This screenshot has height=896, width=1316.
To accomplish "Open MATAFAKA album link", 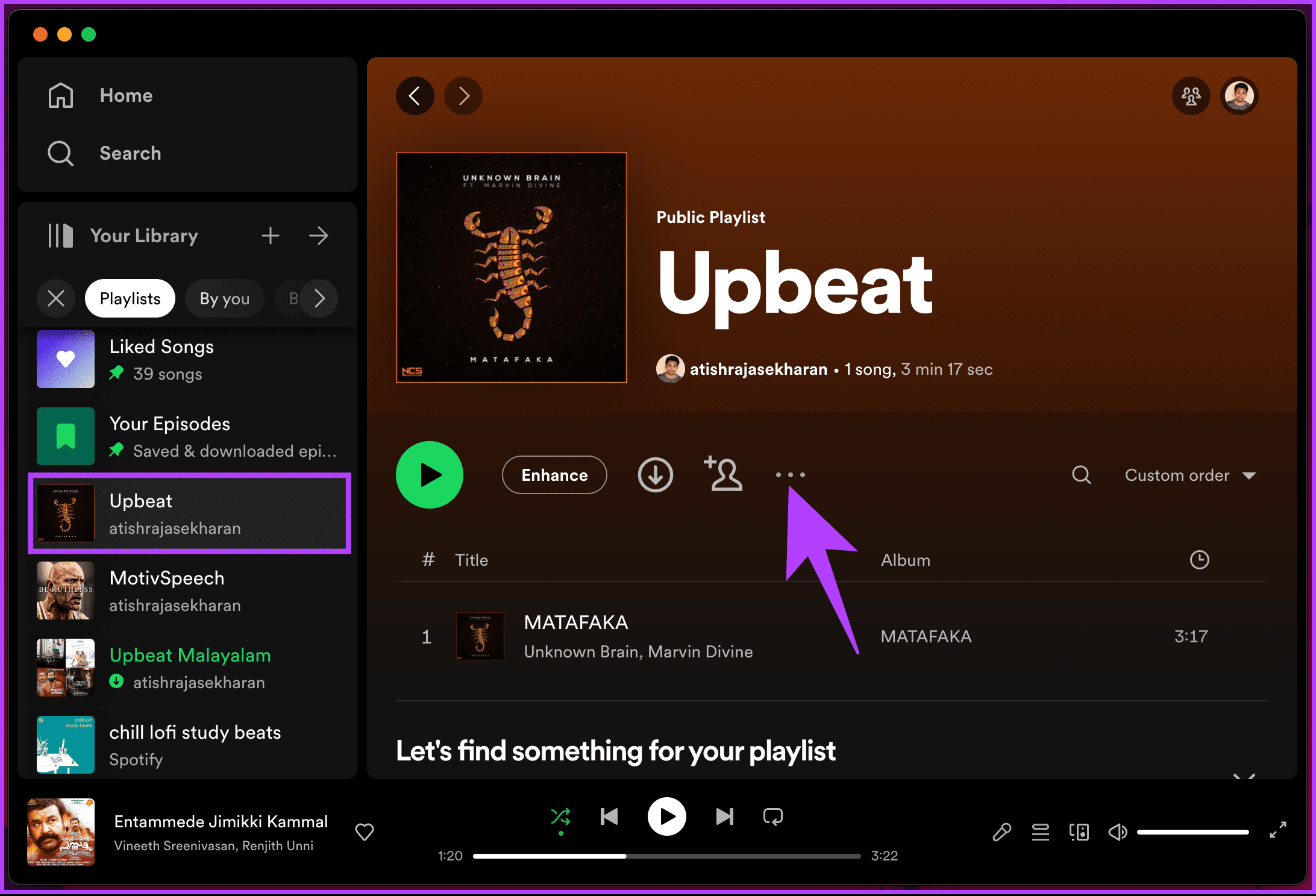I will point(926,636).
